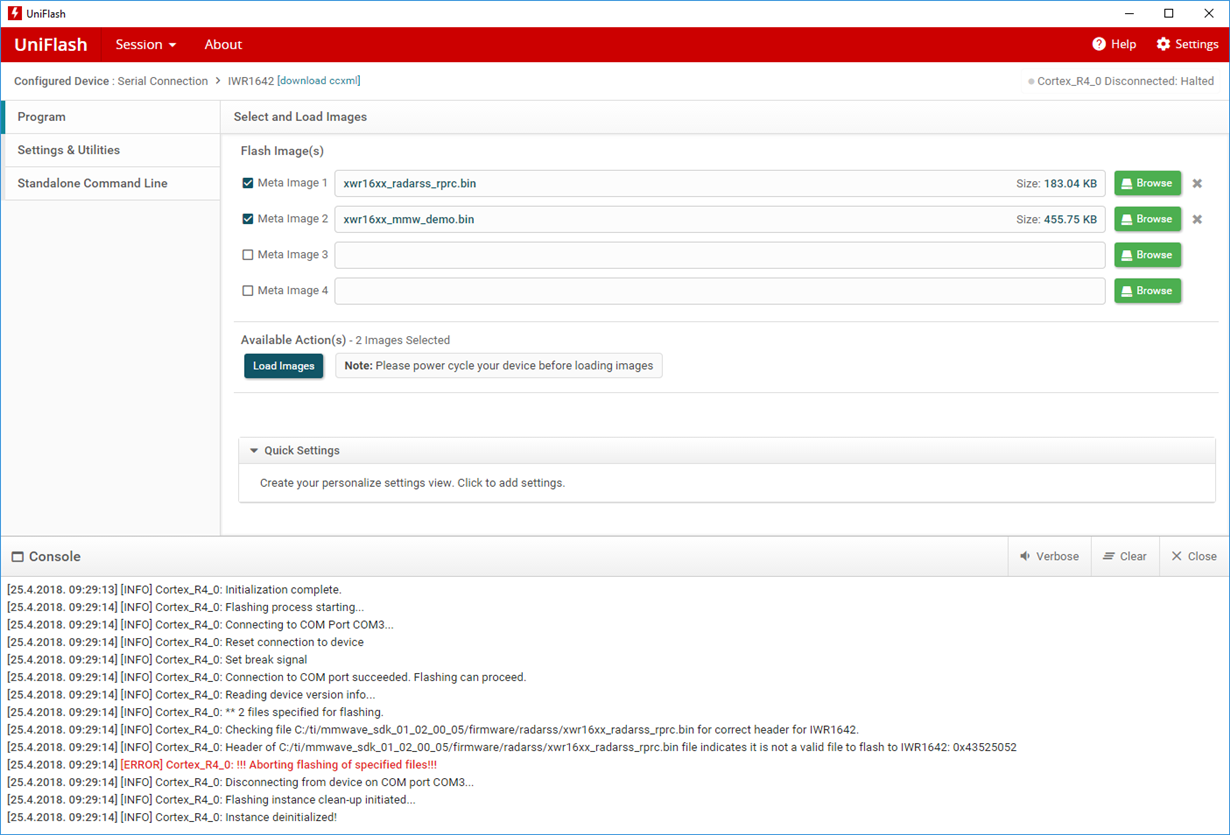Screen dimensions: 1230x835
Task: Open the Standalone Command Line tab
Action: (x=111, y=183)
